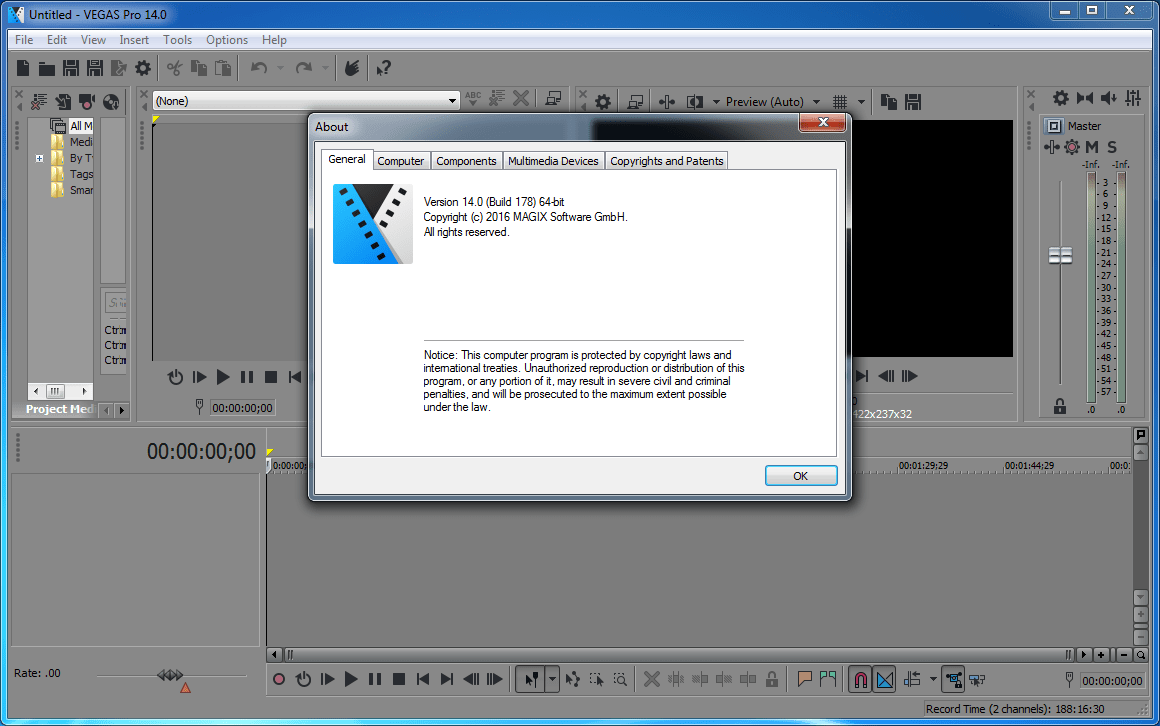Click Downmix Output icon in Master Bus
Screen dimensions: 1160x726
(x=1085, y=98)
